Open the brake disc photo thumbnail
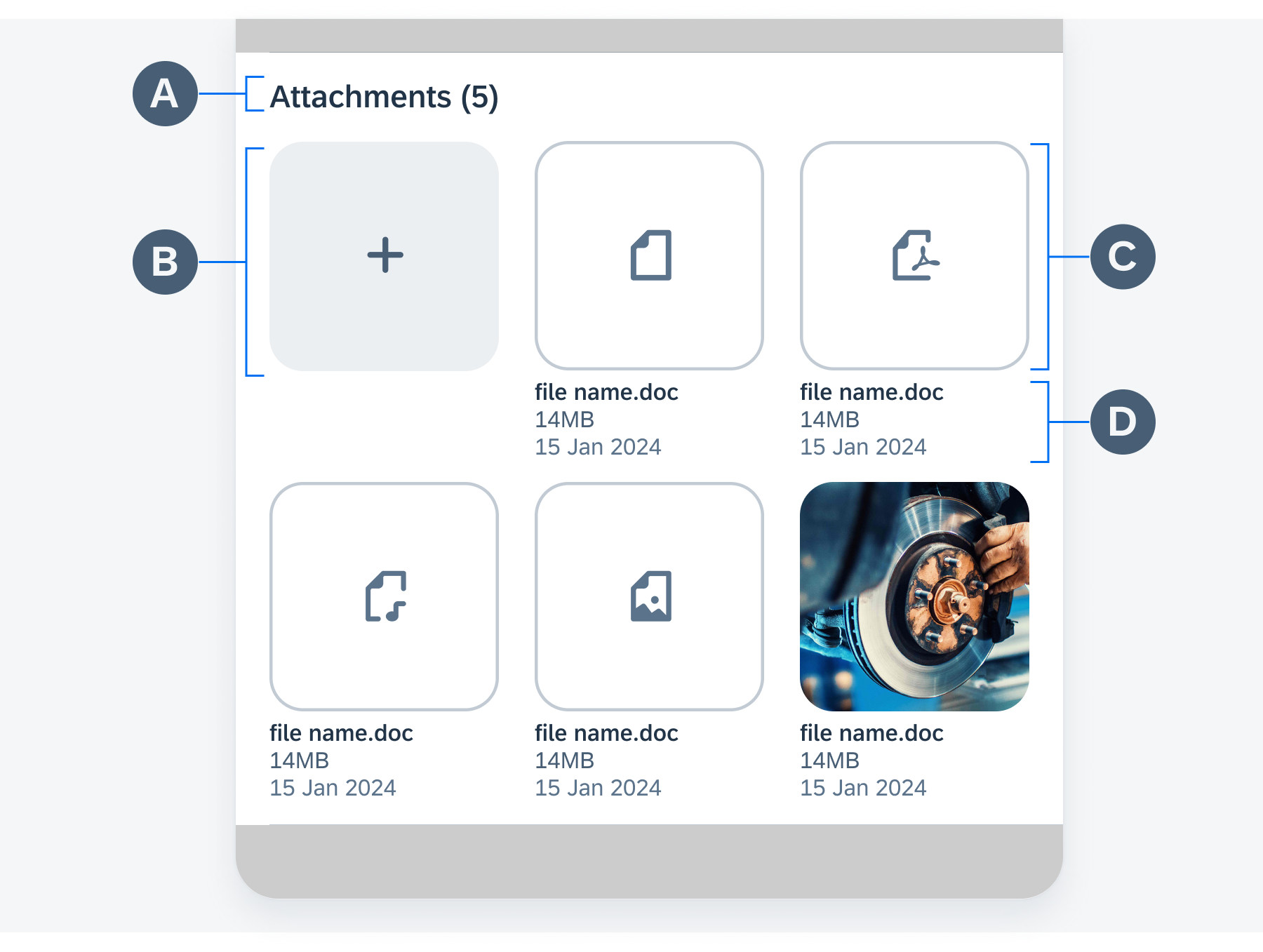This screenshot has width=1263, height=952. tap(914, 596)
